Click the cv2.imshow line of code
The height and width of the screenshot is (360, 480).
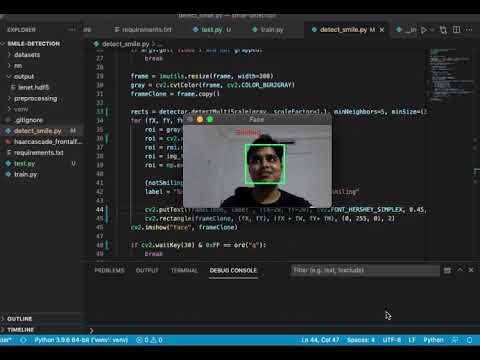[x=184, y=227]
